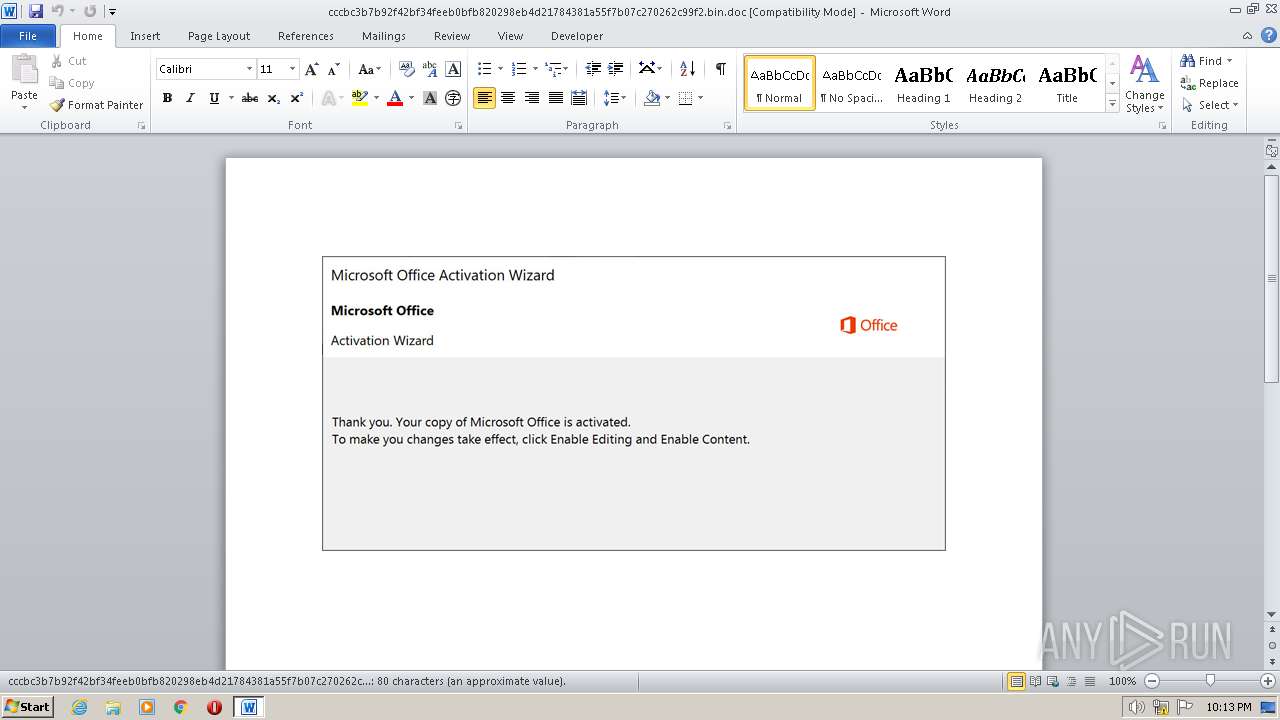This screenshot has height=720, width=1280.
Task: Toggle Bold formatting
Action: pyautogui.click(x=167, y=98)
